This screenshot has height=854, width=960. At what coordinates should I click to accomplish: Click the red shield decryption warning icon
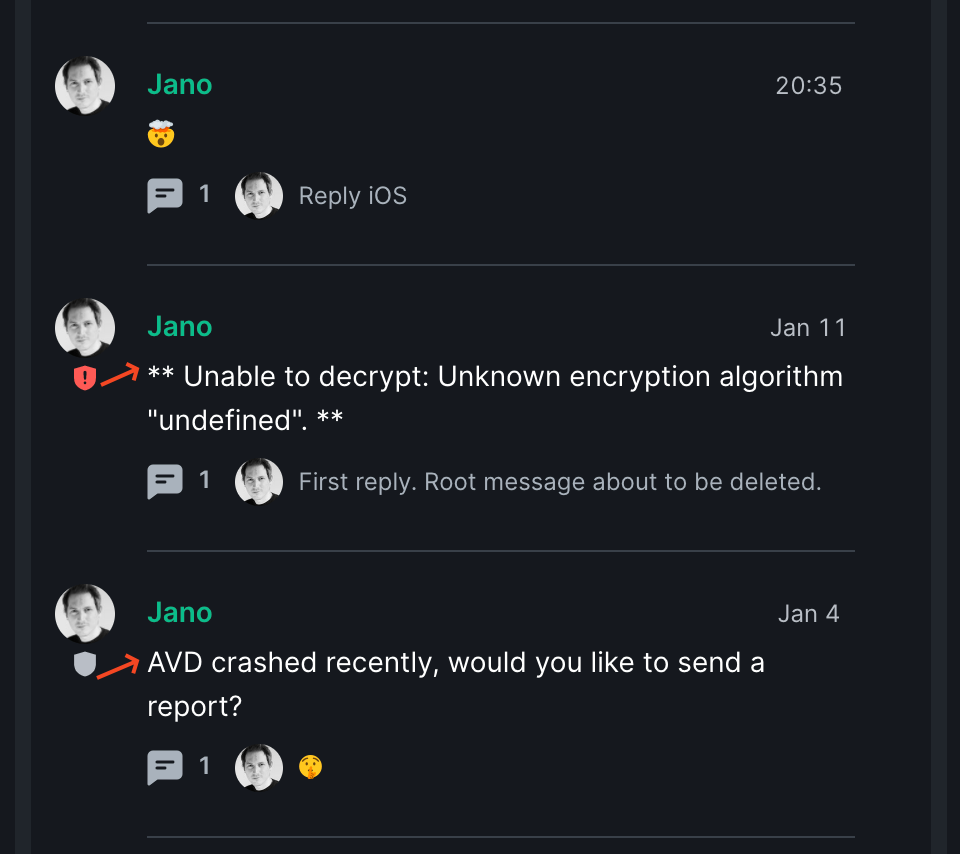pyautogui.click(x=85, y=377)
